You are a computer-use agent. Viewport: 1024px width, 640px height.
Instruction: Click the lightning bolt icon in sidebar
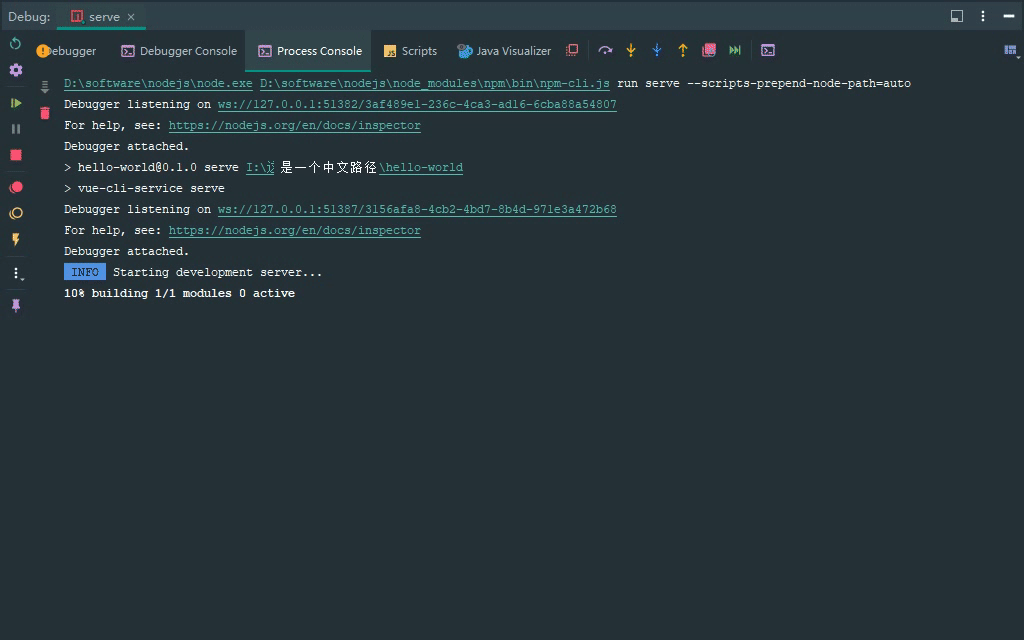pos(16,240)
